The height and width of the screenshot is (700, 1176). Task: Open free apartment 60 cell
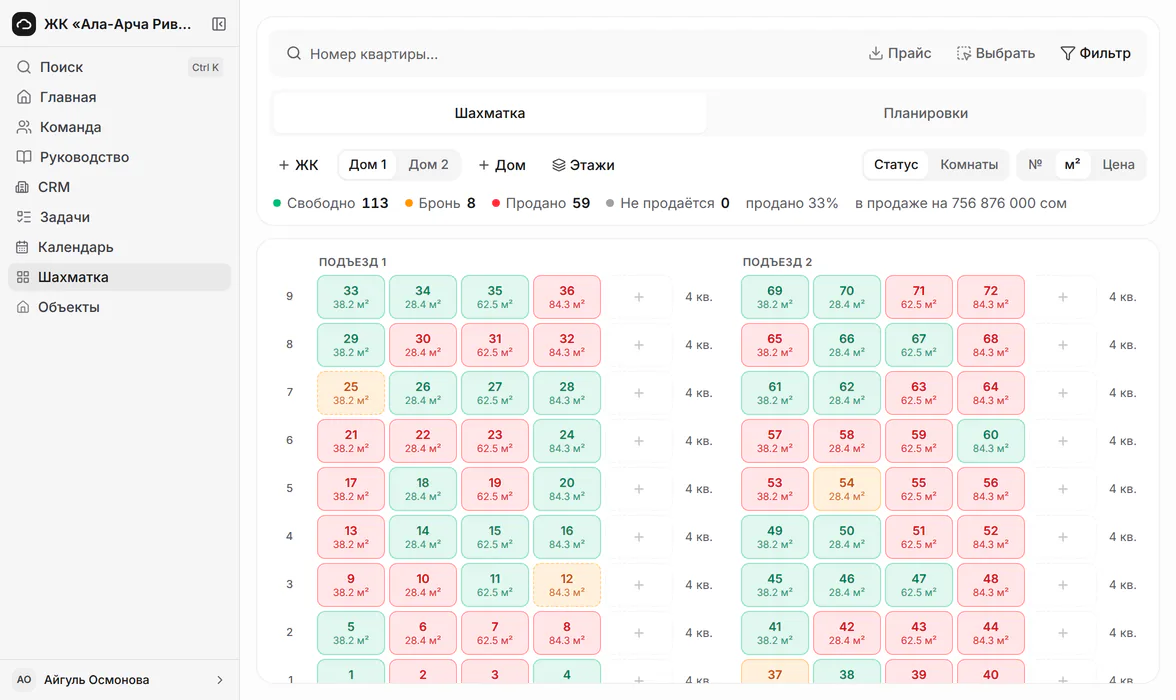[x=991, y=441]
